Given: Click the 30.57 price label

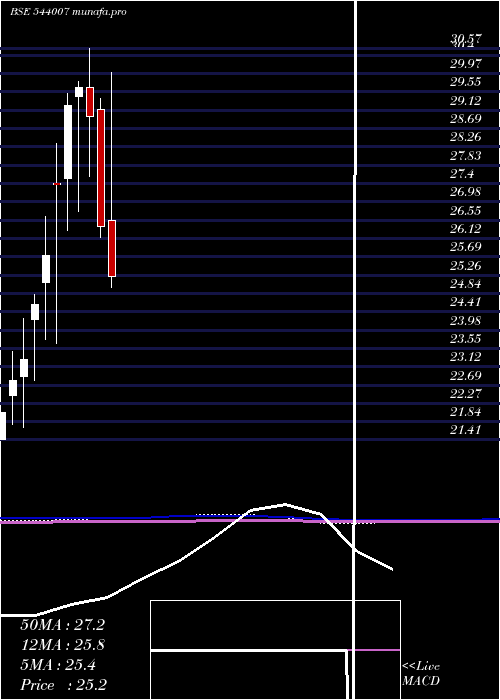Looking at the screenshot, I should [466, 39].
